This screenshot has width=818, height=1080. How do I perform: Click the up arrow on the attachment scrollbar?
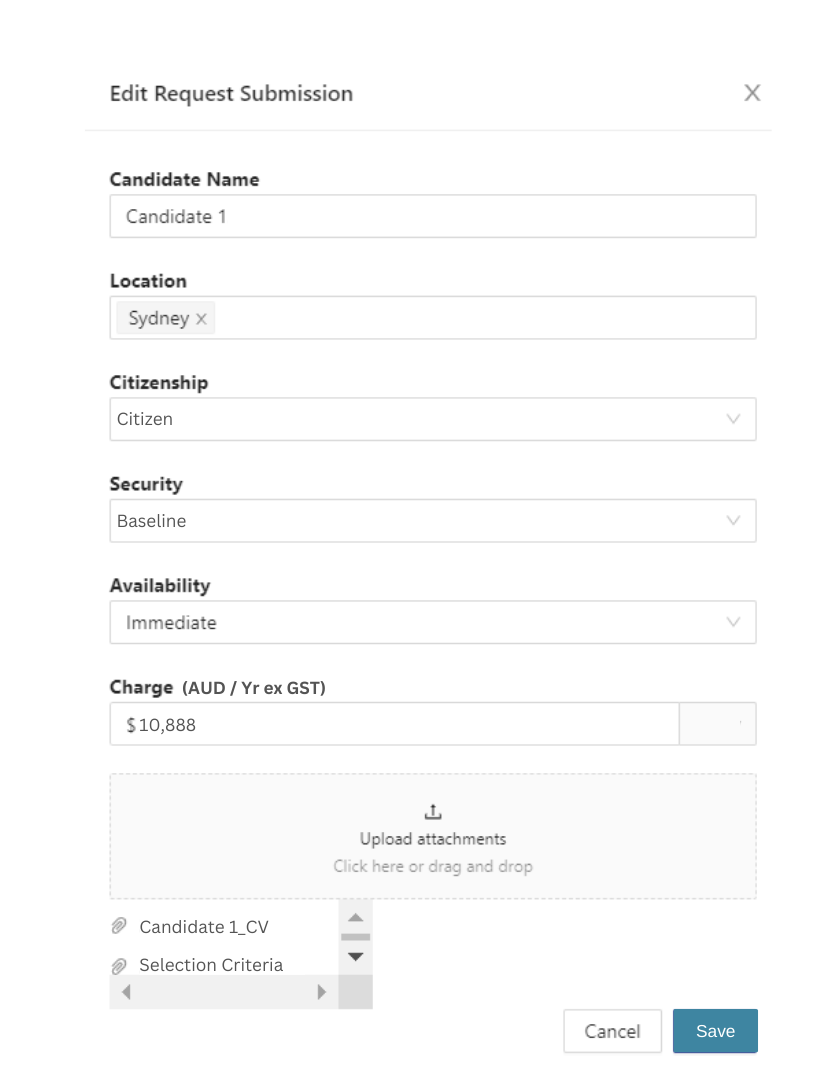click(x=355, y=916)
